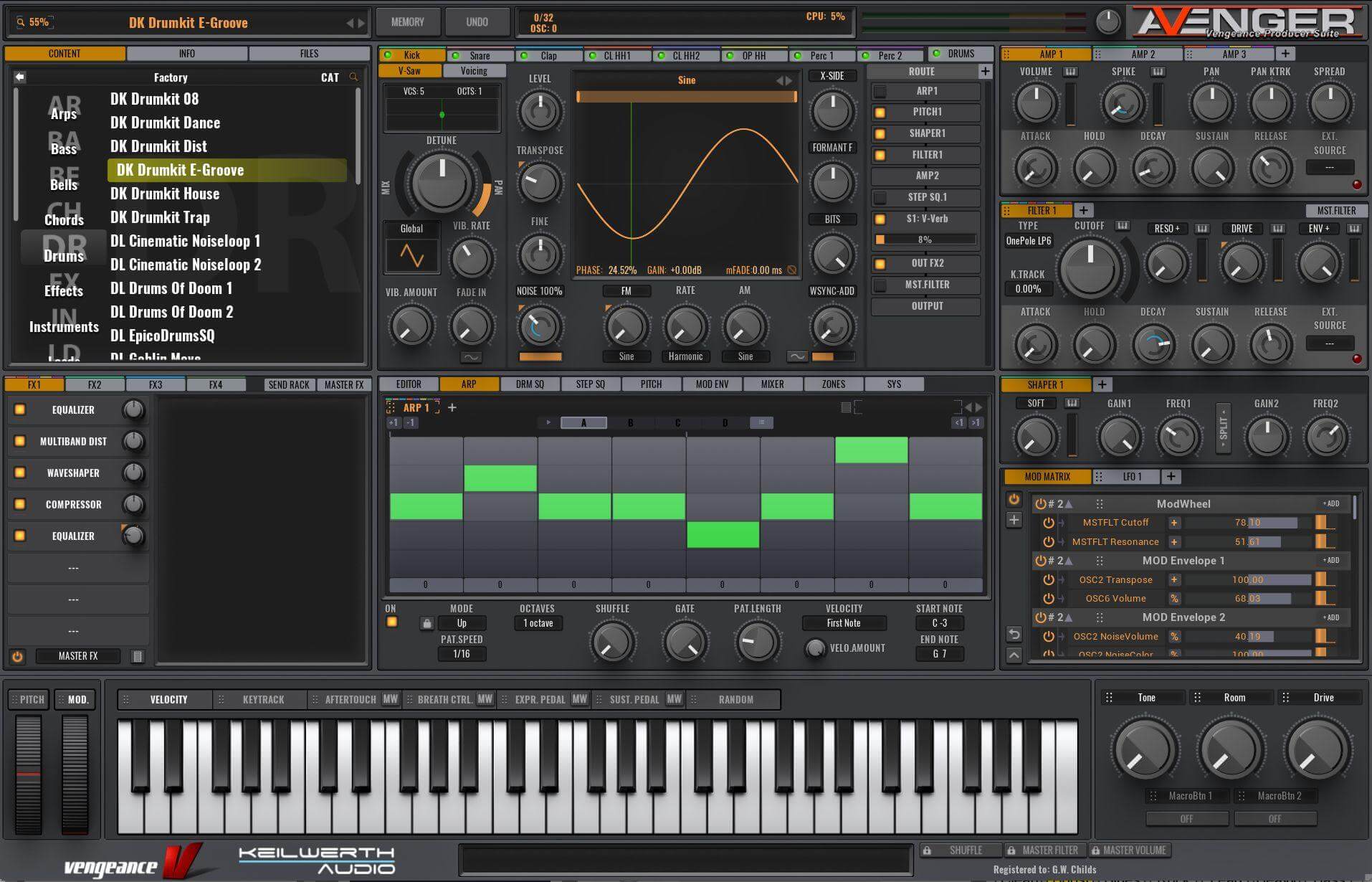Toggle the Waveshaper effect on/off
This screenshot has height=882, width=1372.
tap(20, 473)
